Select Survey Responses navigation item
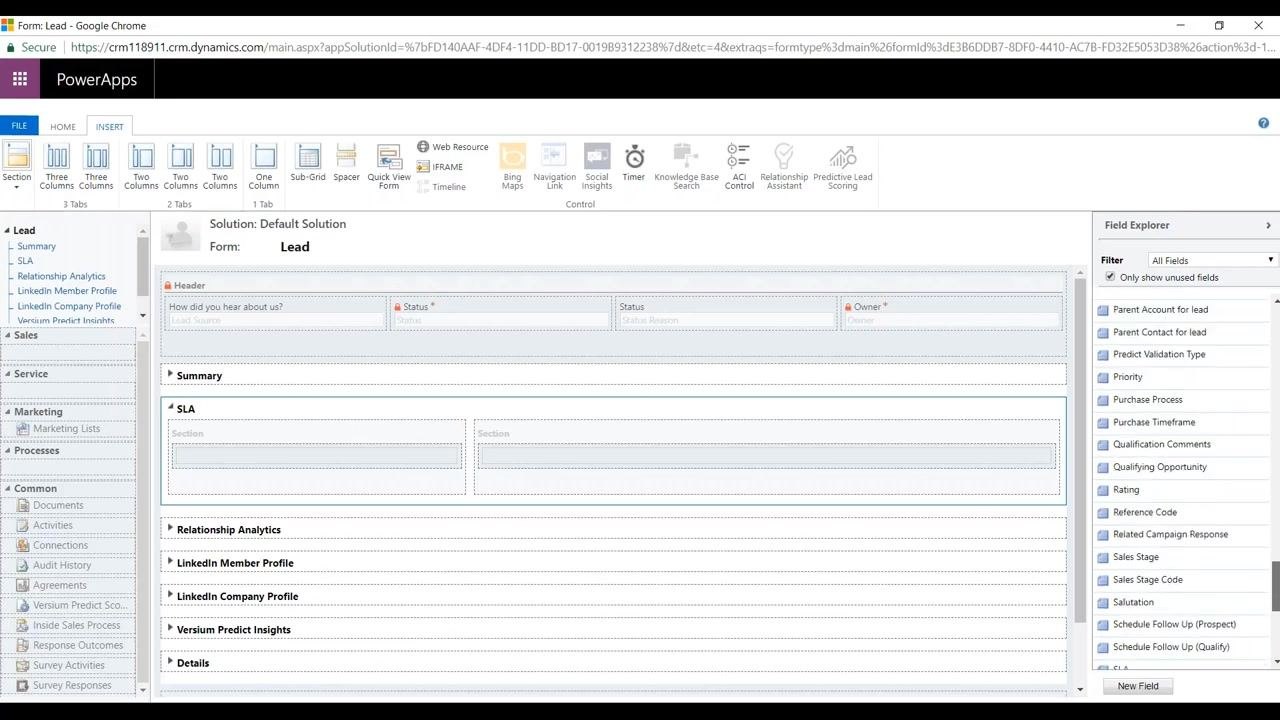The width and height of the screenshot is (1280, 720). (72, 685)
